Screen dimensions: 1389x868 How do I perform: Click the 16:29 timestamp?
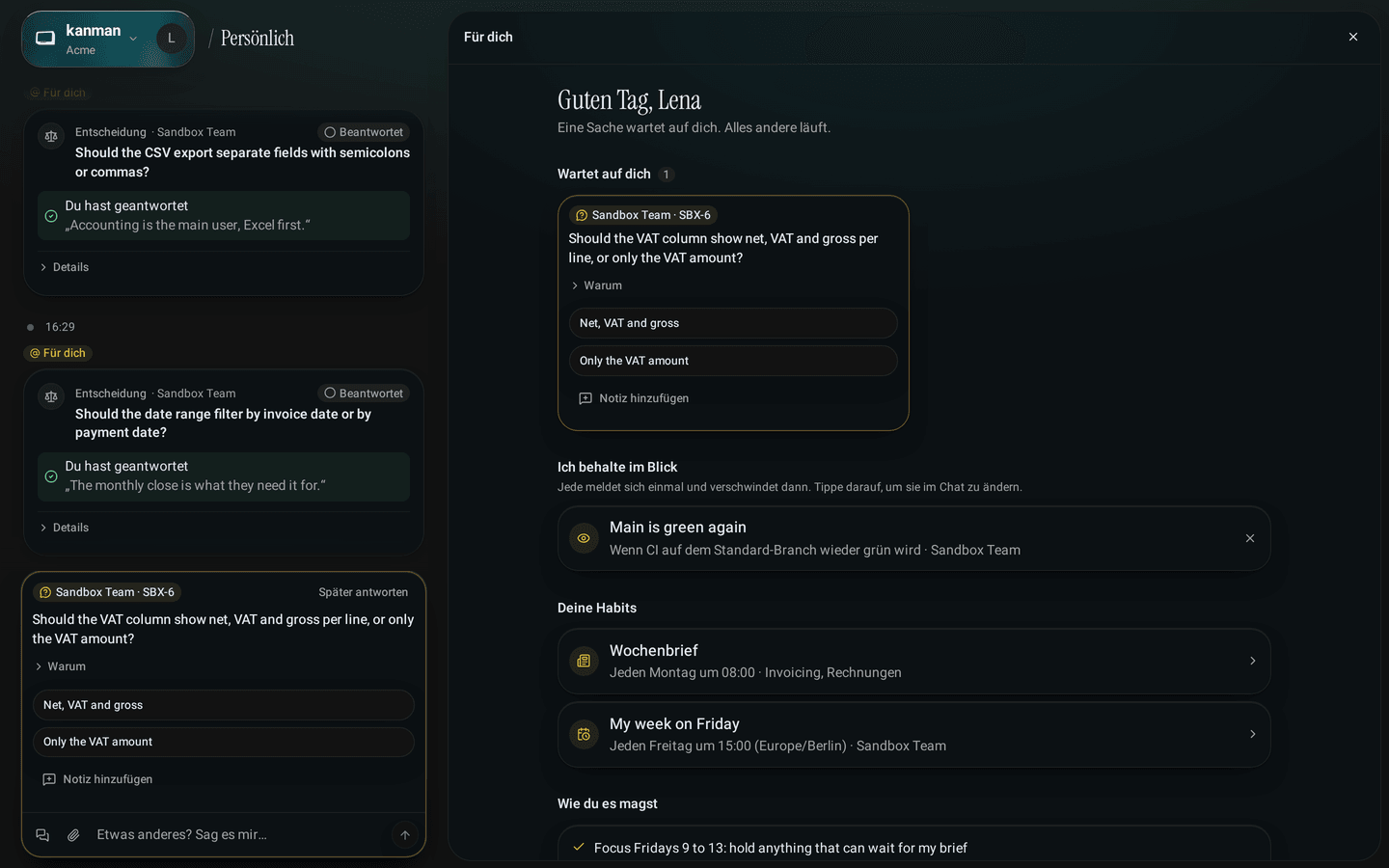point(60,327)
